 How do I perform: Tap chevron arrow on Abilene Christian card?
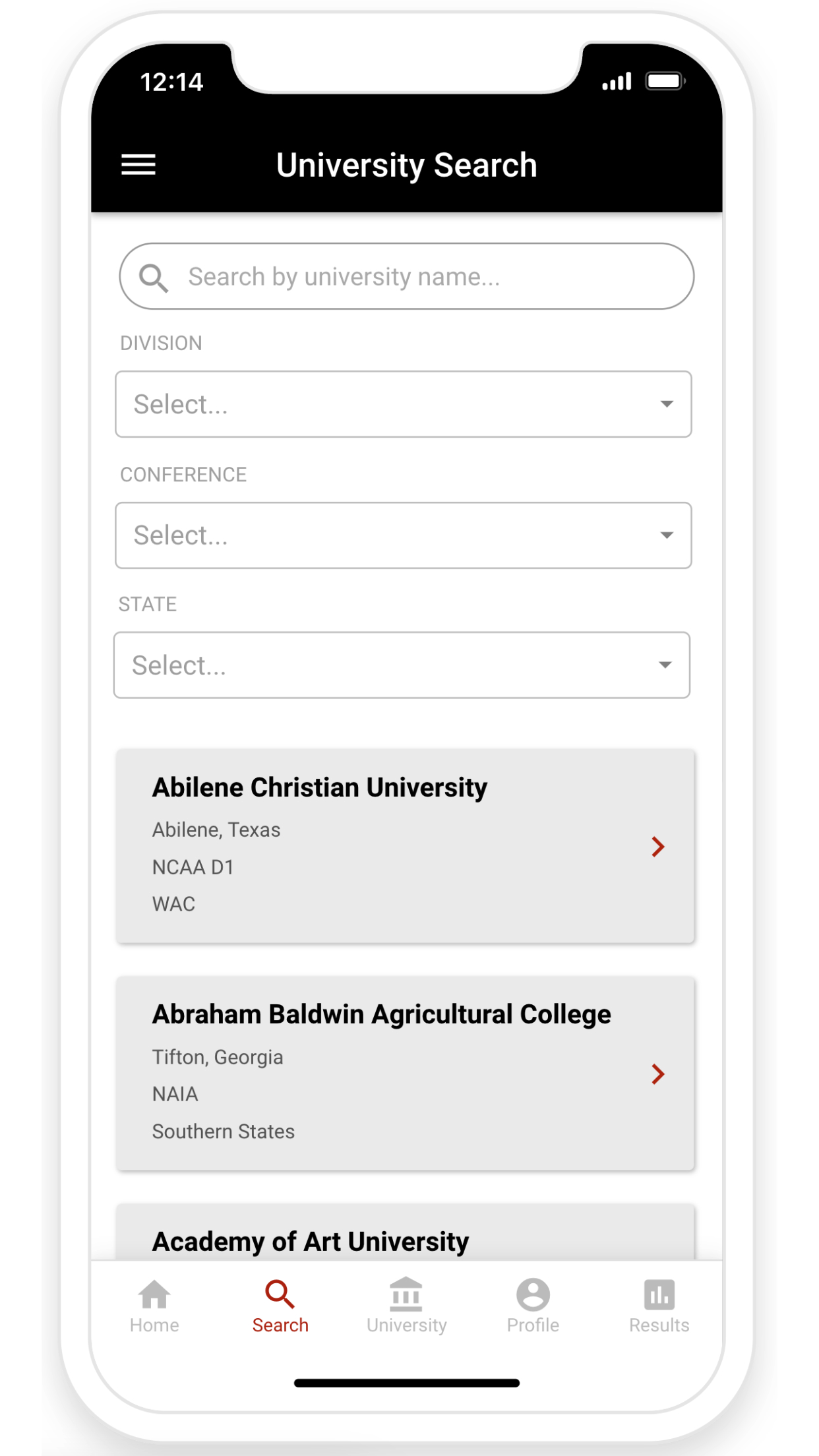(x=657, y=847)
